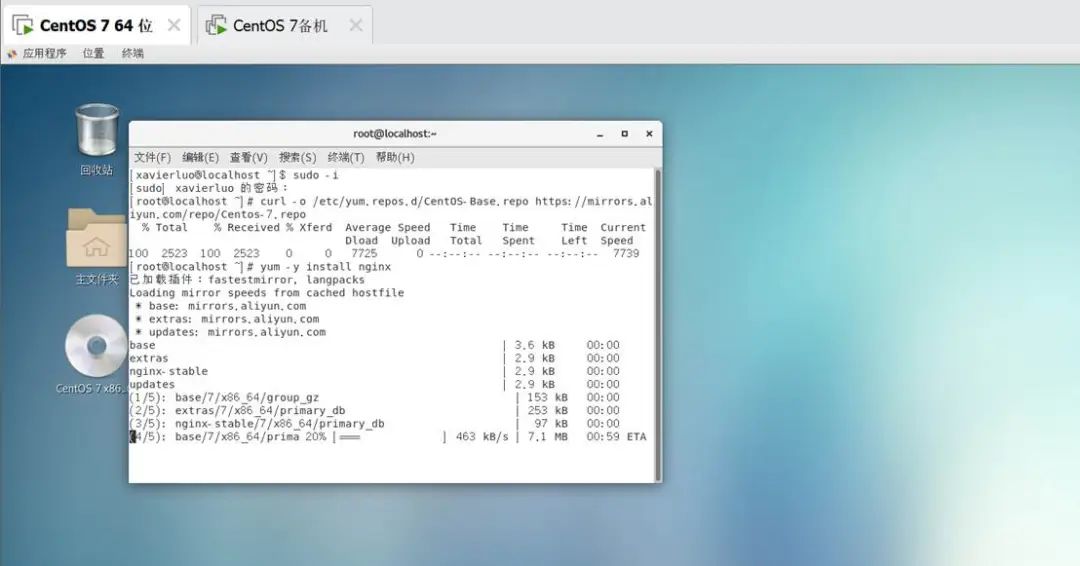Close the root@localhost terminal window
This screenshot has width=1080, height=566.
pyautogui.click(x=649, y=134)
